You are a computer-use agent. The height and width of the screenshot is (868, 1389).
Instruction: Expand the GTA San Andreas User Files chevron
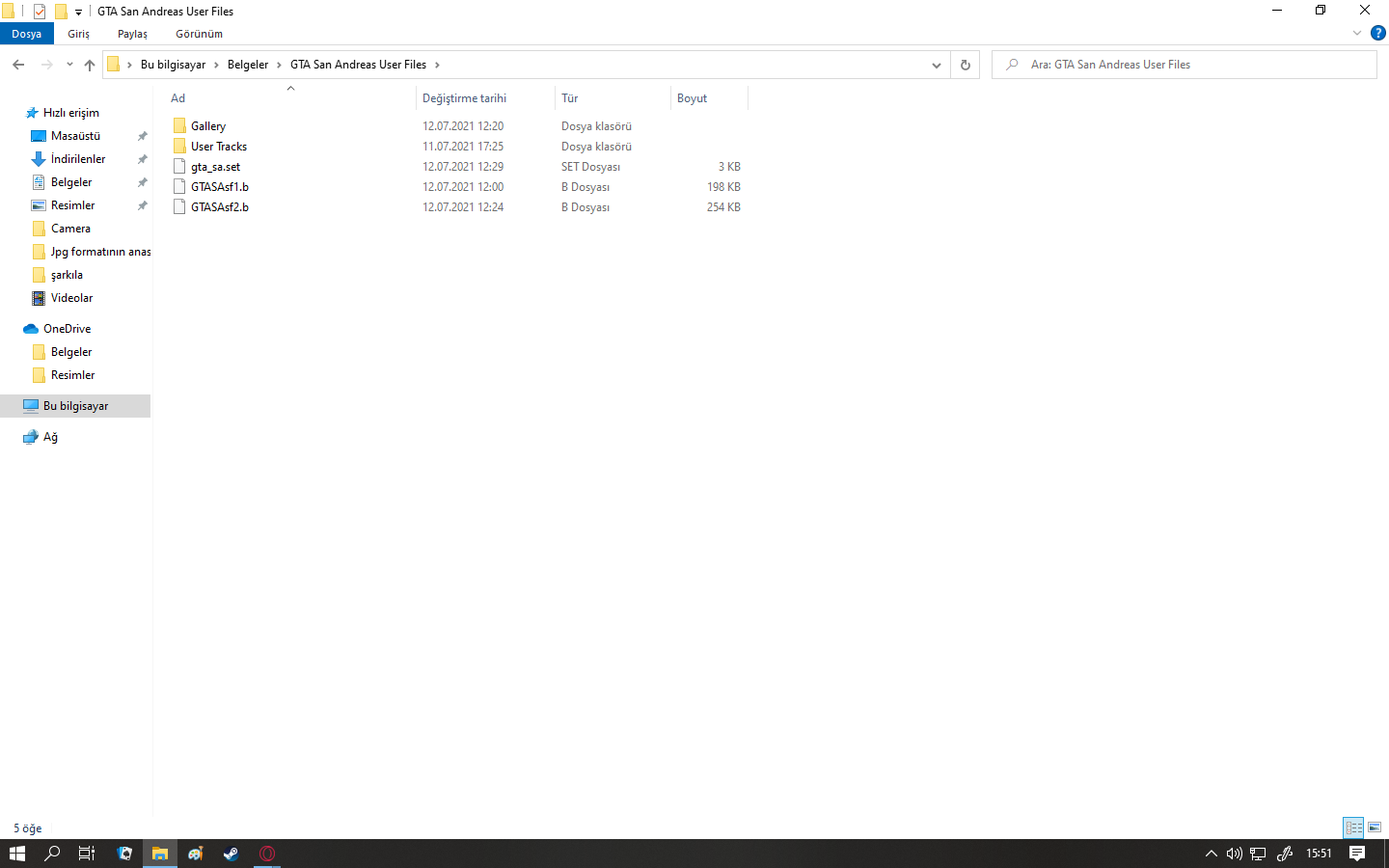pos(437,65)
